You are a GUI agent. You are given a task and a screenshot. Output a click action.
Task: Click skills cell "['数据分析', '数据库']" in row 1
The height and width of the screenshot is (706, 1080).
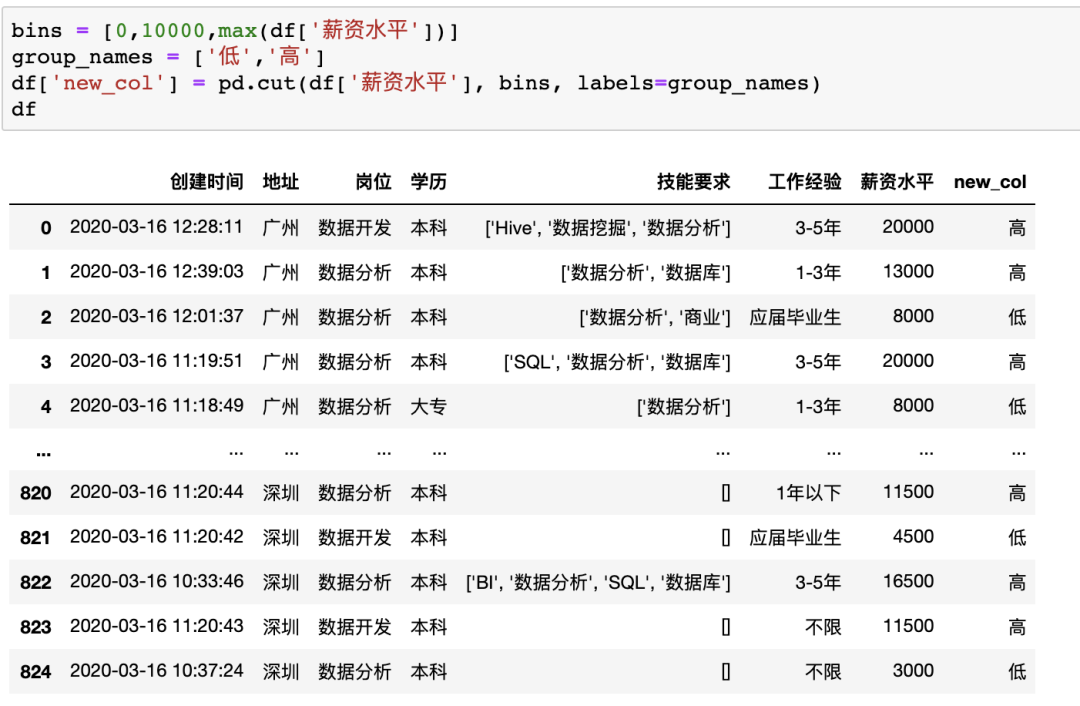(x=645, y=273)
